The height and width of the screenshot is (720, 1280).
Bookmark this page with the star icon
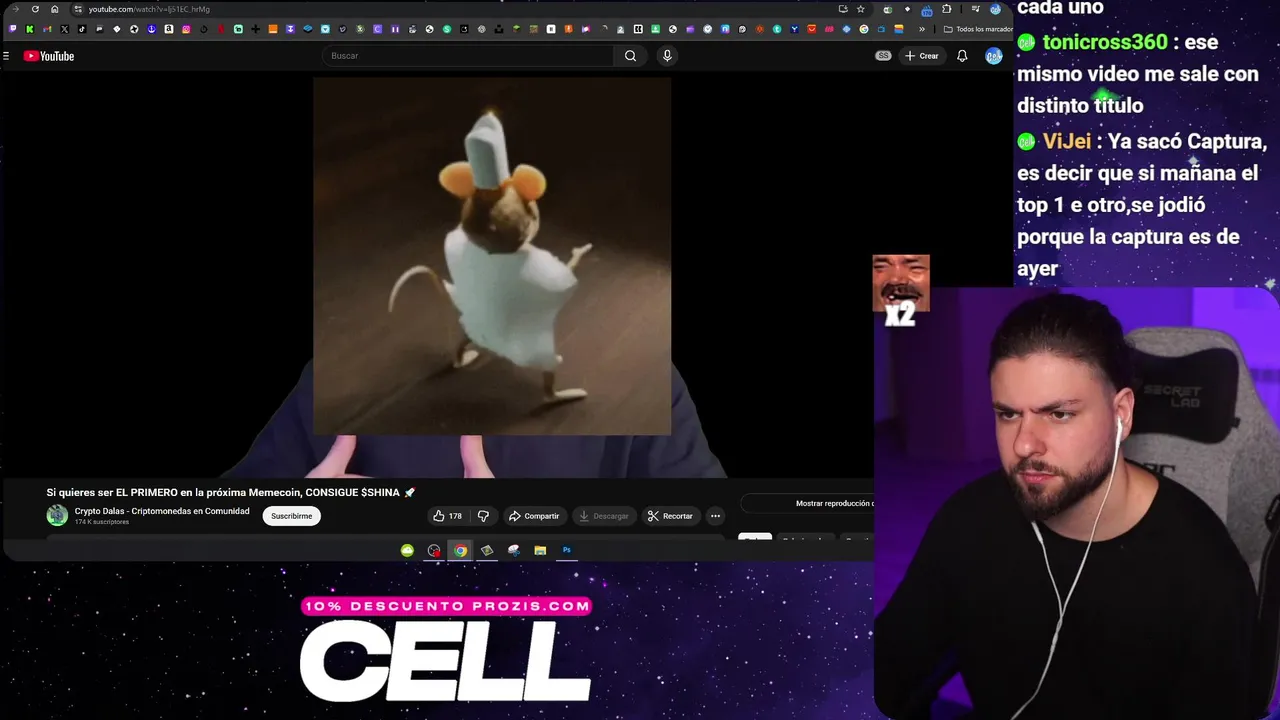click(x=860, y=9)
